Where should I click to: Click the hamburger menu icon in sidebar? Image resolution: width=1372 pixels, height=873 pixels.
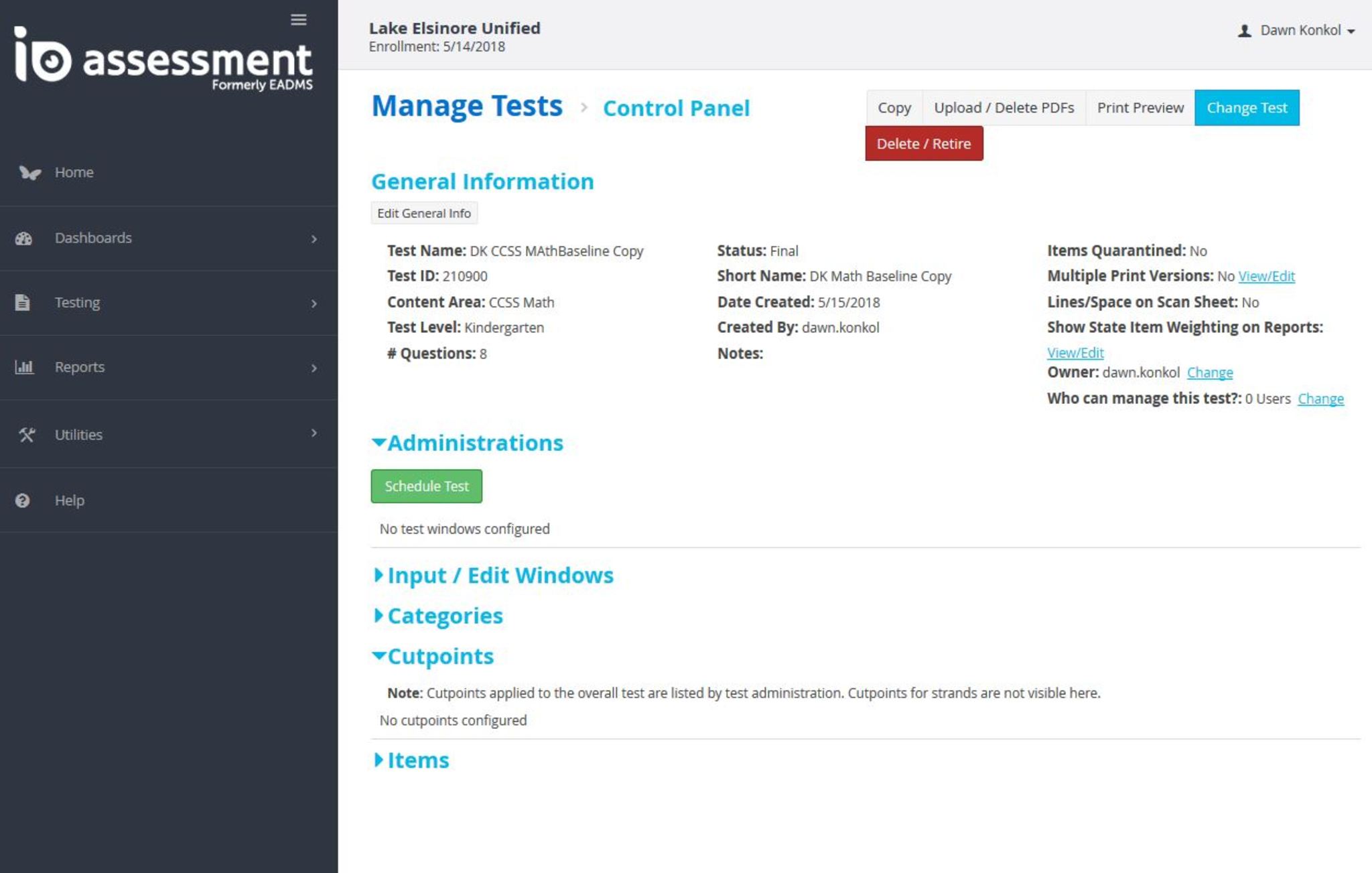[x=298, y=20]
